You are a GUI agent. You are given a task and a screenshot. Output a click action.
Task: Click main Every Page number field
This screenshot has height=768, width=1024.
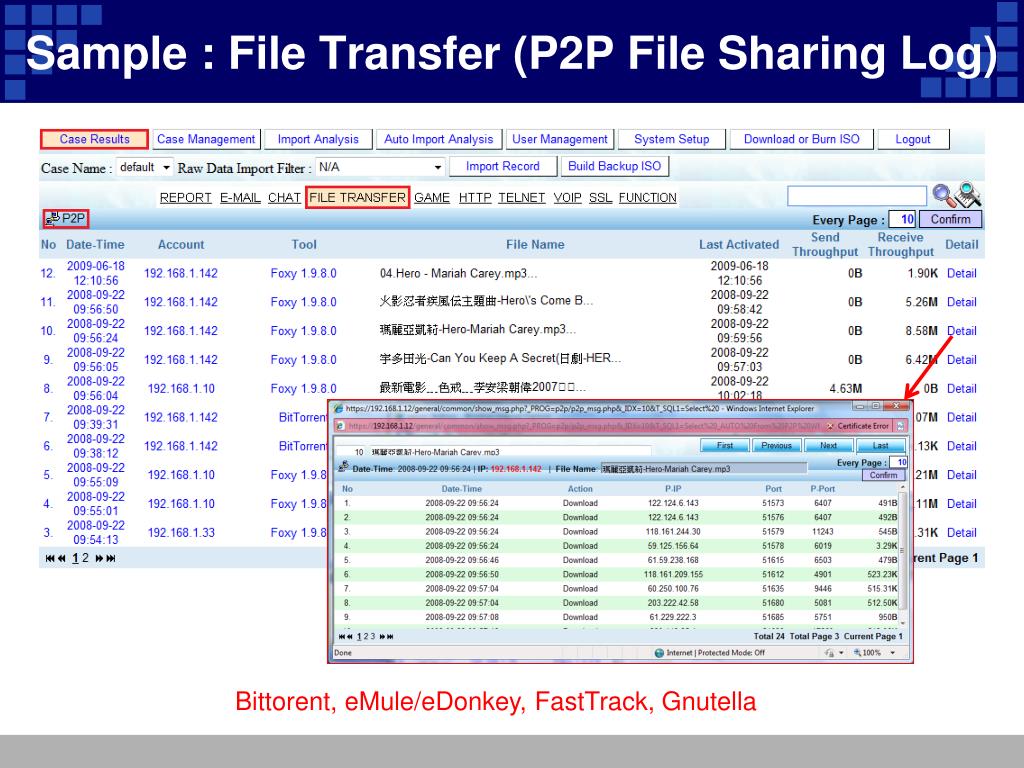point(903,219)
